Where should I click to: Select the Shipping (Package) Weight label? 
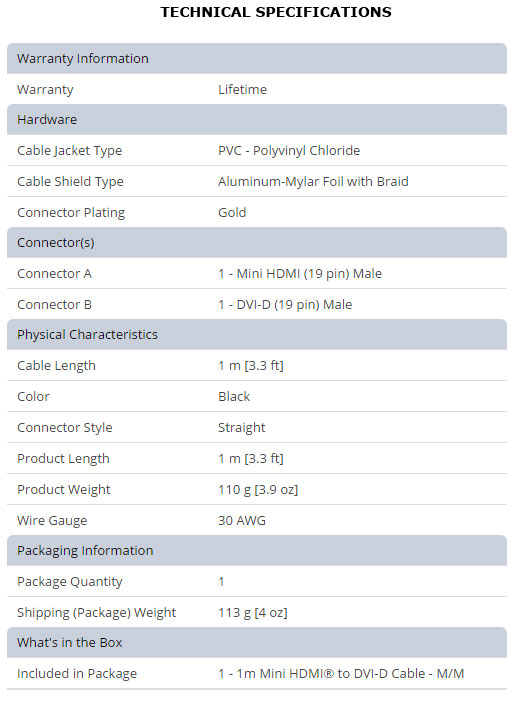(96, 613)
